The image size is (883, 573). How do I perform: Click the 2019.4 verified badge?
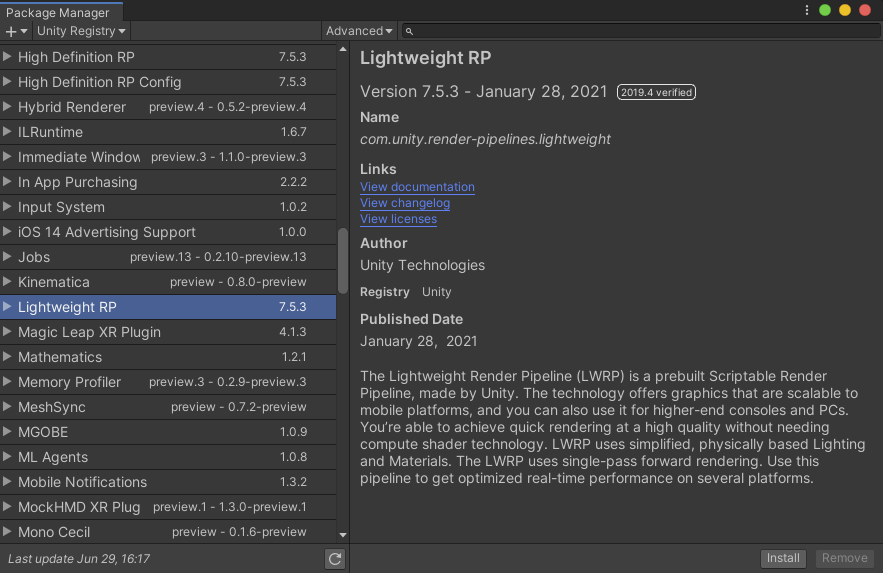pyautogui.click(x=655, y=92)
